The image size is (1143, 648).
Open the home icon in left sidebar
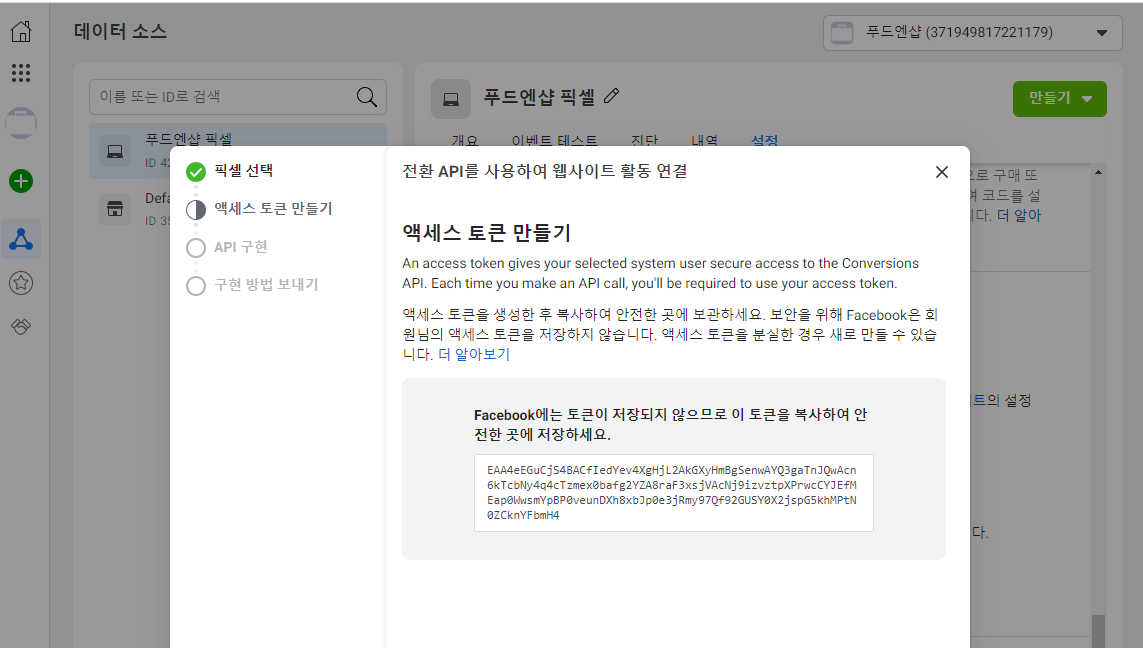21,31
